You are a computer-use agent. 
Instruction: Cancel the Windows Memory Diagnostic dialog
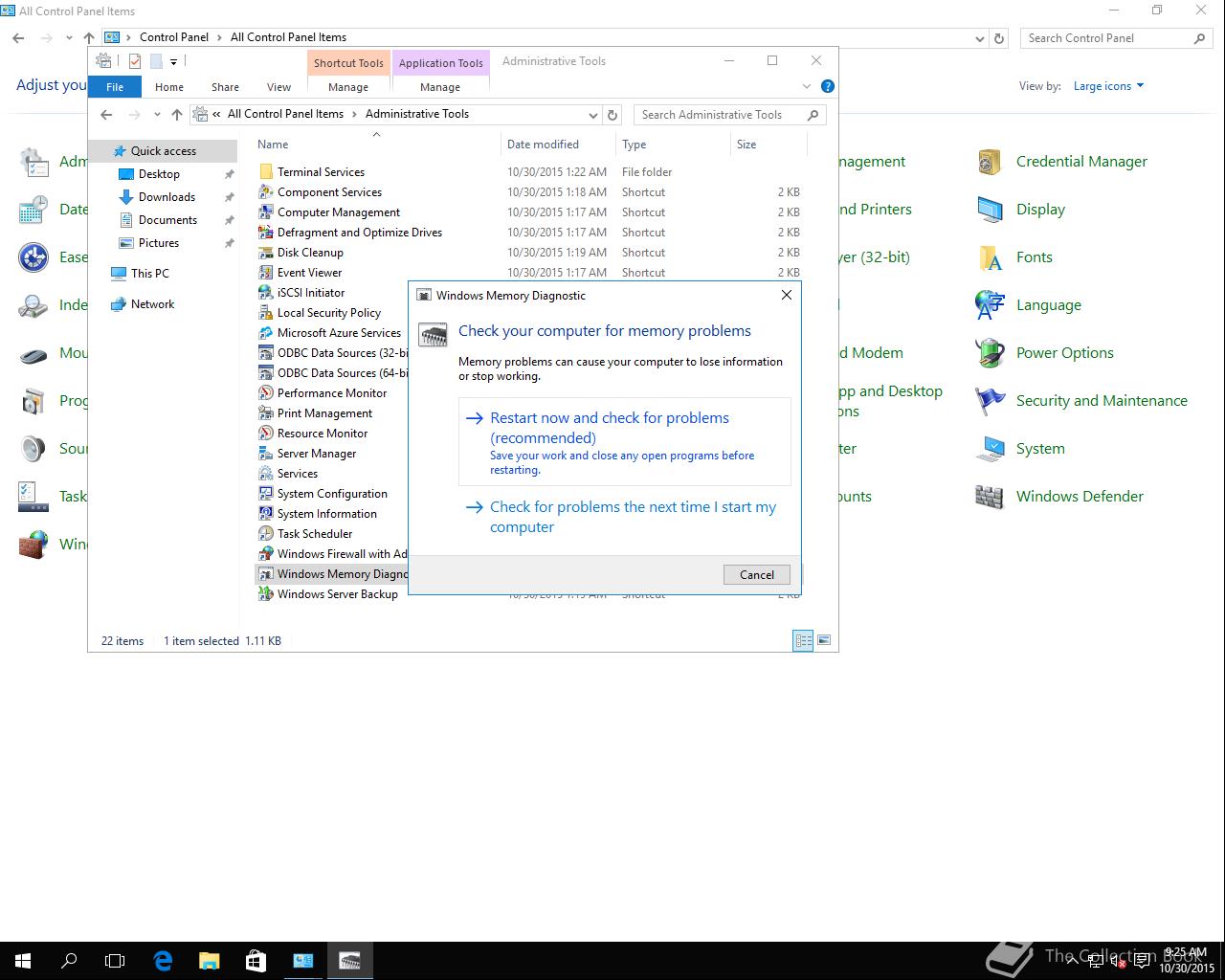click(757, 574)
